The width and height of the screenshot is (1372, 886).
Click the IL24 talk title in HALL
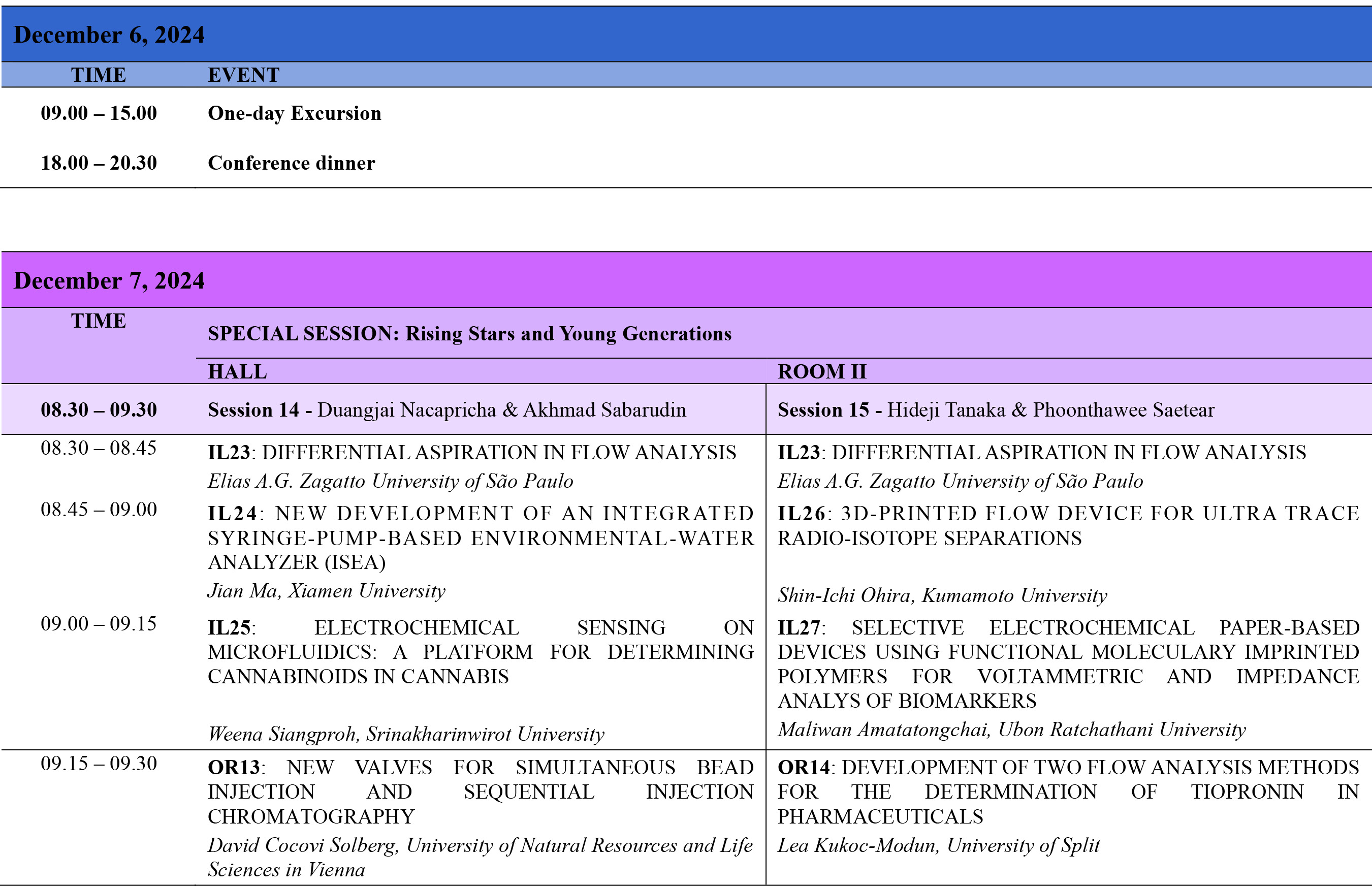[x=481, y=537]
